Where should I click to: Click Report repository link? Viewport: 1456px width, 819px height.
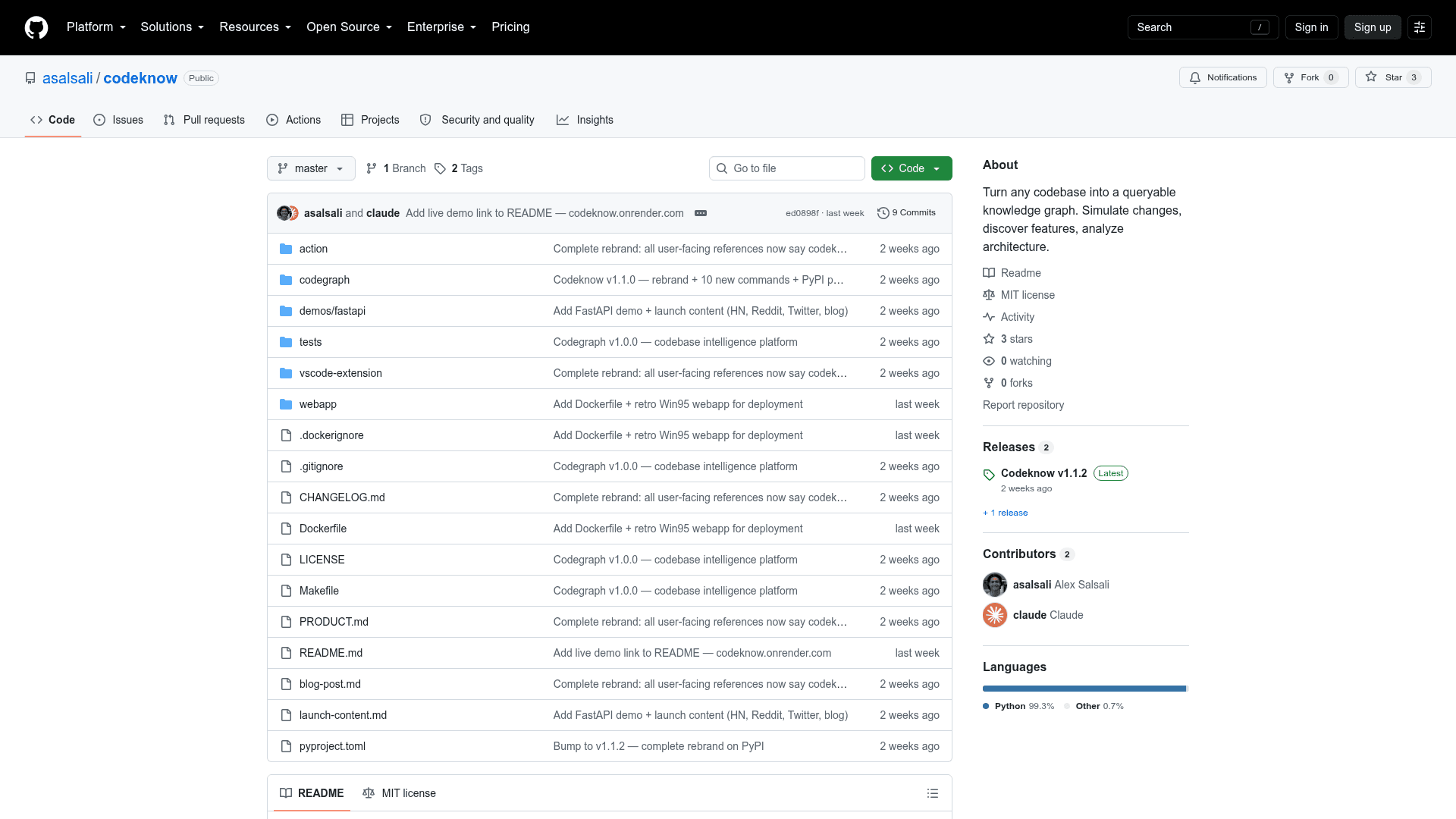pos(1023,405)
